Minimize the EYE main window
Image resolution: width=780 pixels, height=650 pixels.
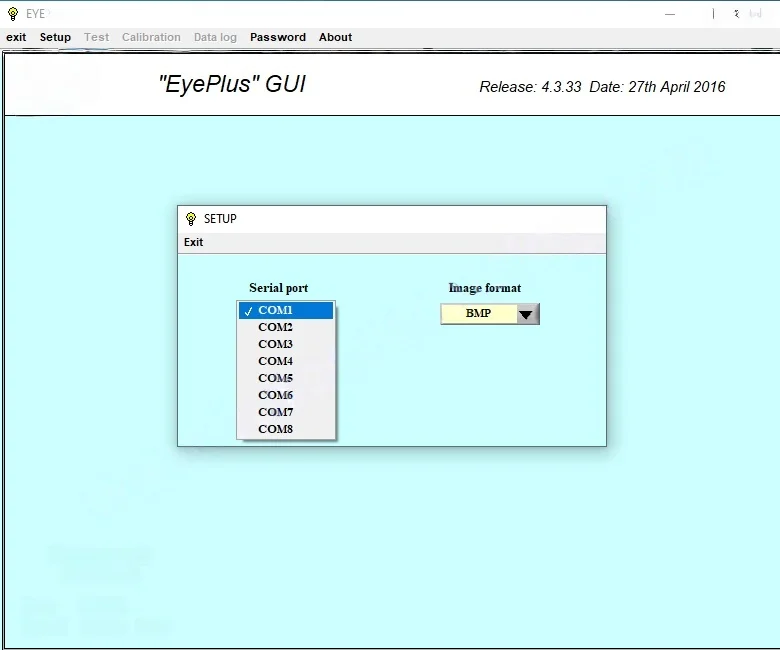tap(670, 14)
